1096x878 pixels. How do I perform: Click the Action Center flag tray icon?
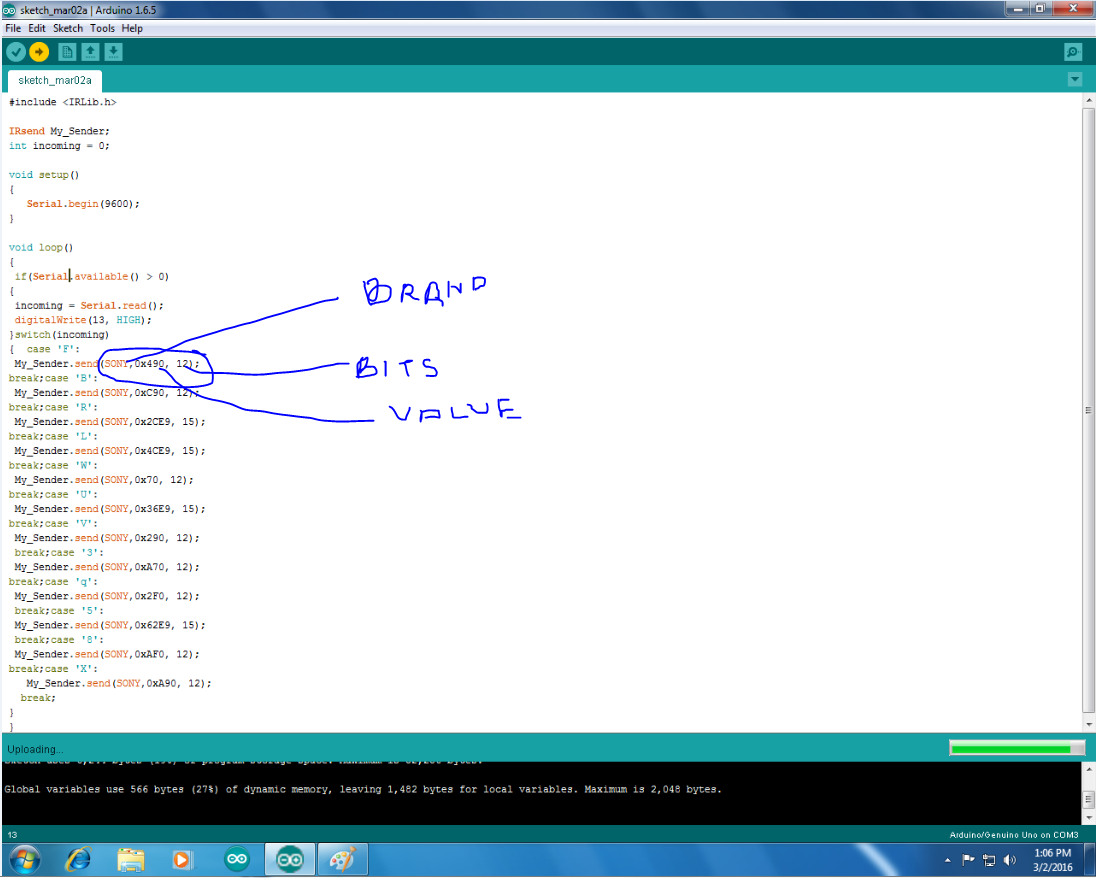(x=968, y=860)
